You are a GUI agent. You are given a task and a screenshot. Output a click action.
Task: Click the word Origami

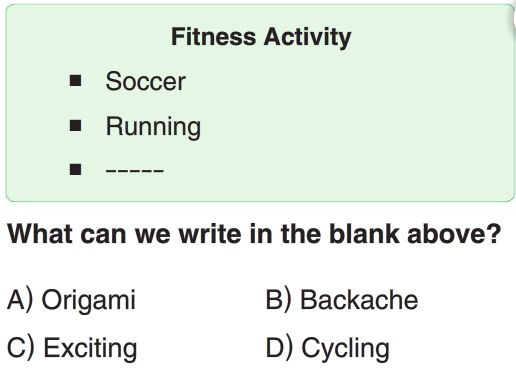[89, 301]
